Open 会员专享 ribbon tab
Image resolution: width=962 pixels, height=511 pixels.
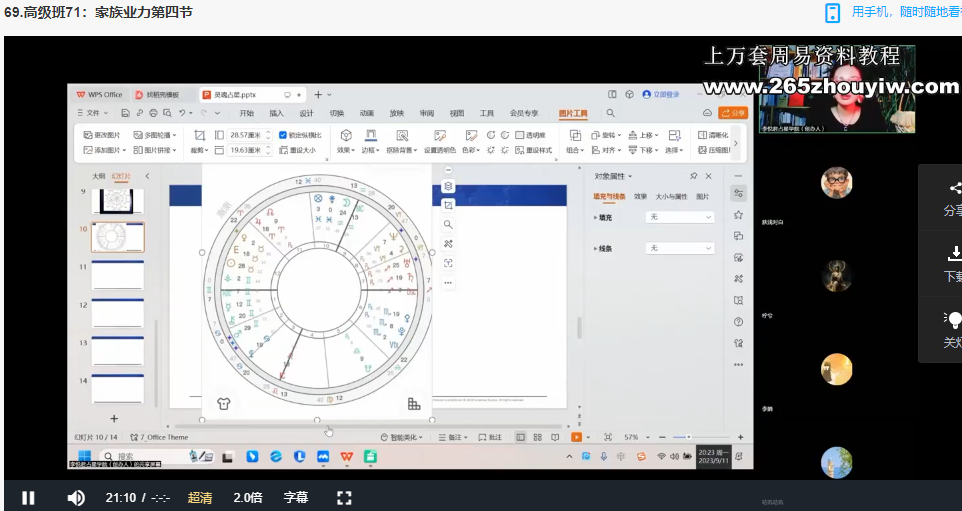pyautogui.click(x=524, y=113)
